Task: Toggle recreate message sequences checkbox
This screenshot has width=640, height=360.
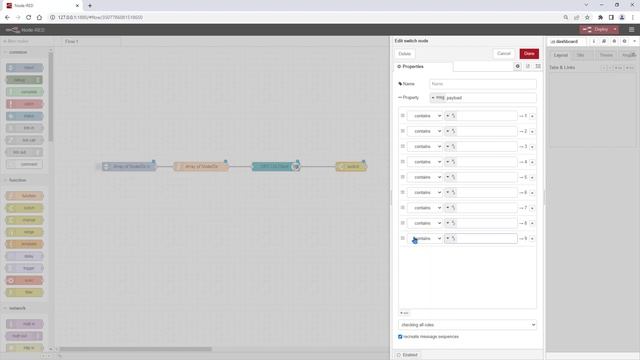Action: click(400, 337)
